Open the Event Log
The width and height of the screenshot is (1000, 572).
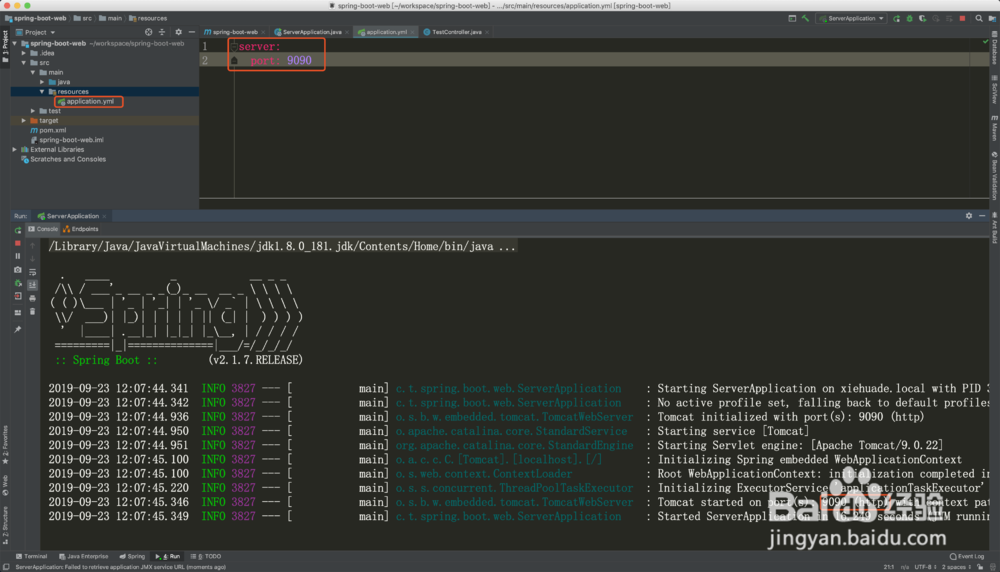[x=967, y=557]
